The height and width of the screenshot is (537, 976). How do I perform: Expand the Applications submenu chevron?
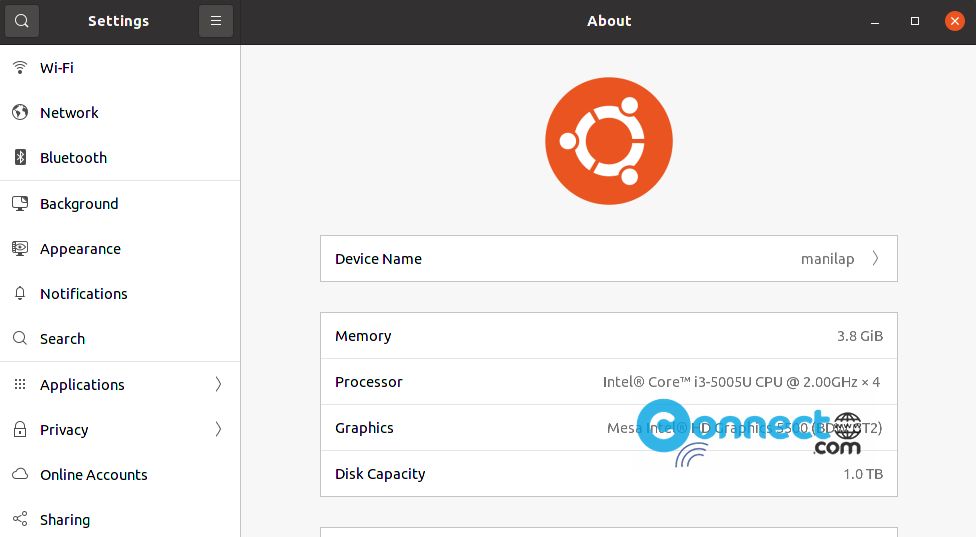218,384
